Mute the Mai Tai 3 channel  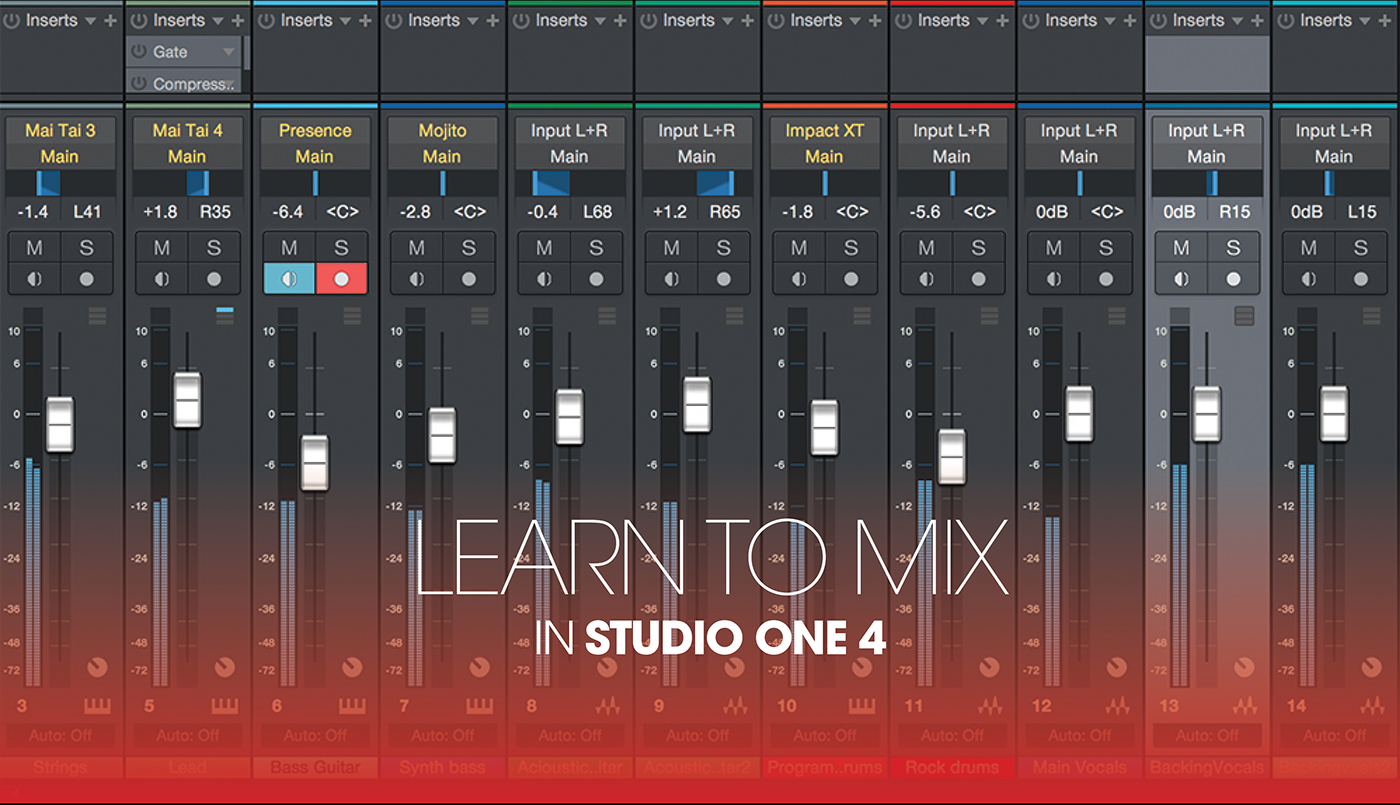[34, 248]
